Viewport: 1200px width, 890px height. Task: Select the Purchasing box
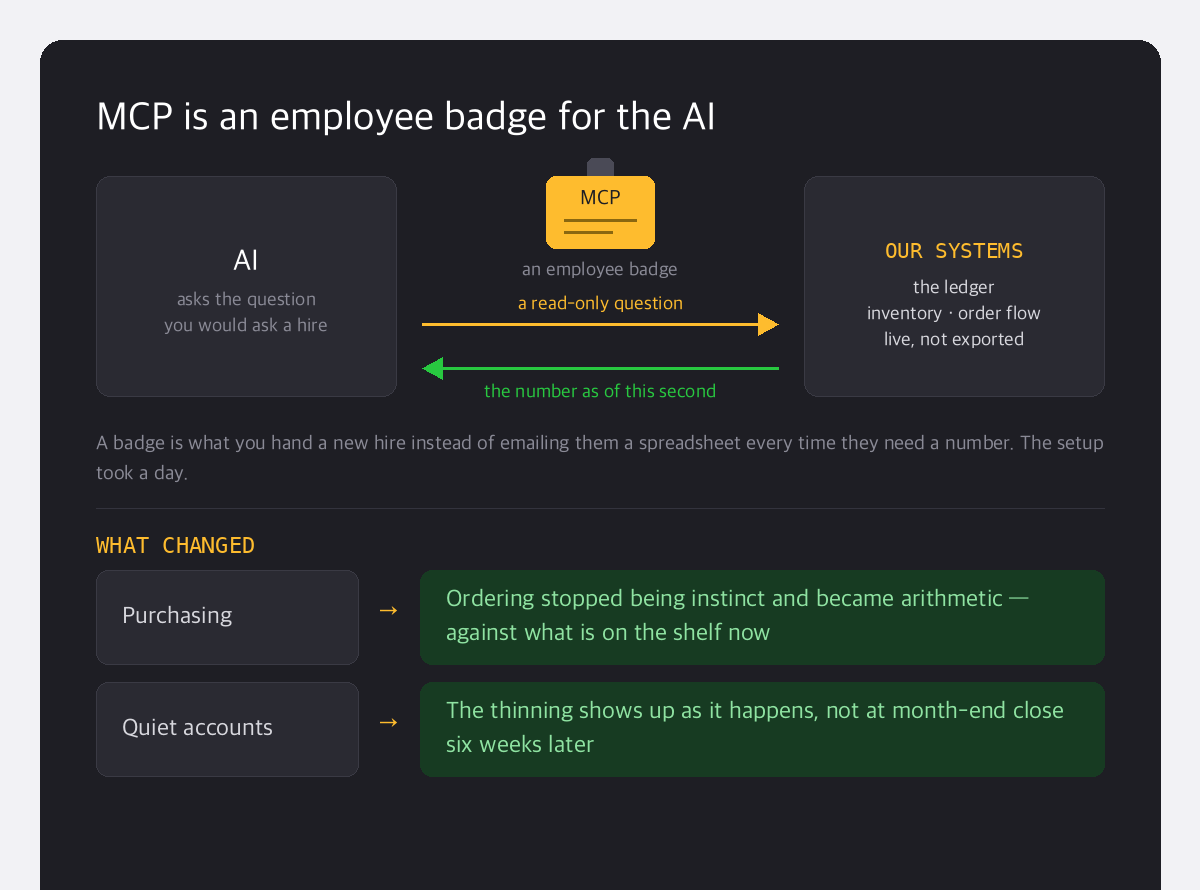pos(227,617)
